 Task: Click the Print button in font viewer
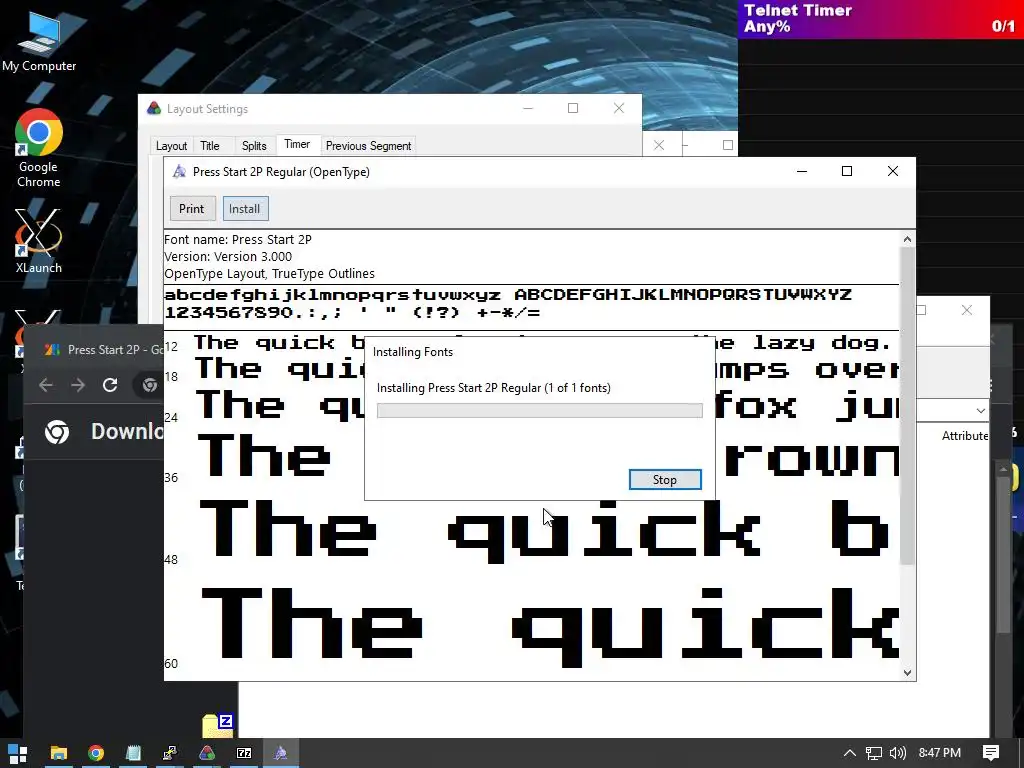click(191, 209)
